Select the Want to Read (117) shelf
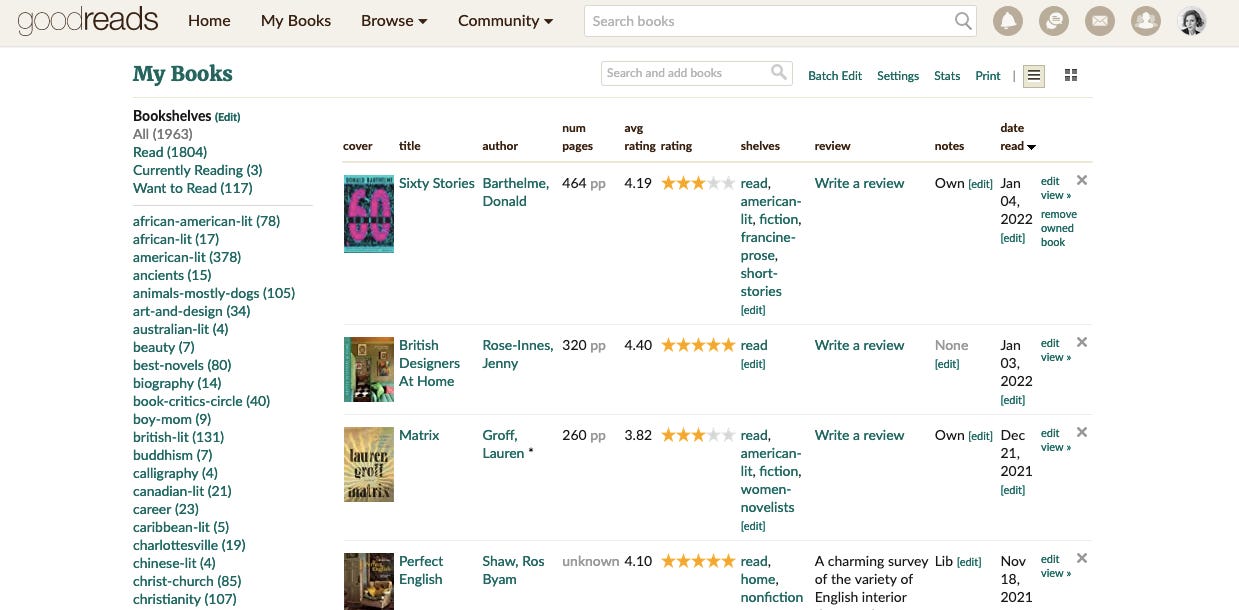The image size is (1239, 610). pyautogui.click(x=193, y=188)
